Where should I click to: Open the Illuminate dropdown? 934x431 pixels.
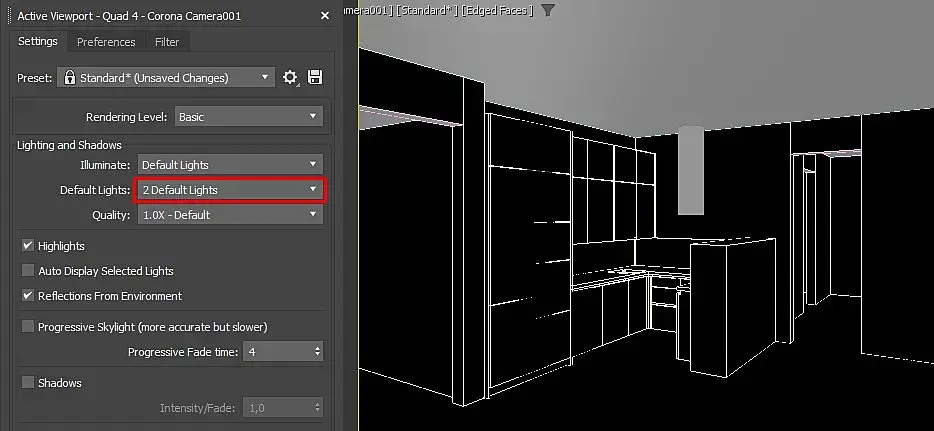[x=230, y=165]
